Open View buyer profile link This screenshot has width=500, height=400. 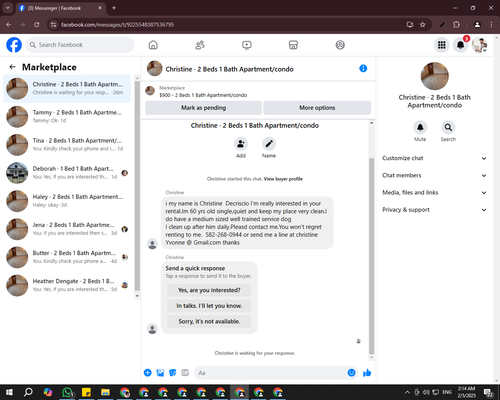click(x=283, y=179)
